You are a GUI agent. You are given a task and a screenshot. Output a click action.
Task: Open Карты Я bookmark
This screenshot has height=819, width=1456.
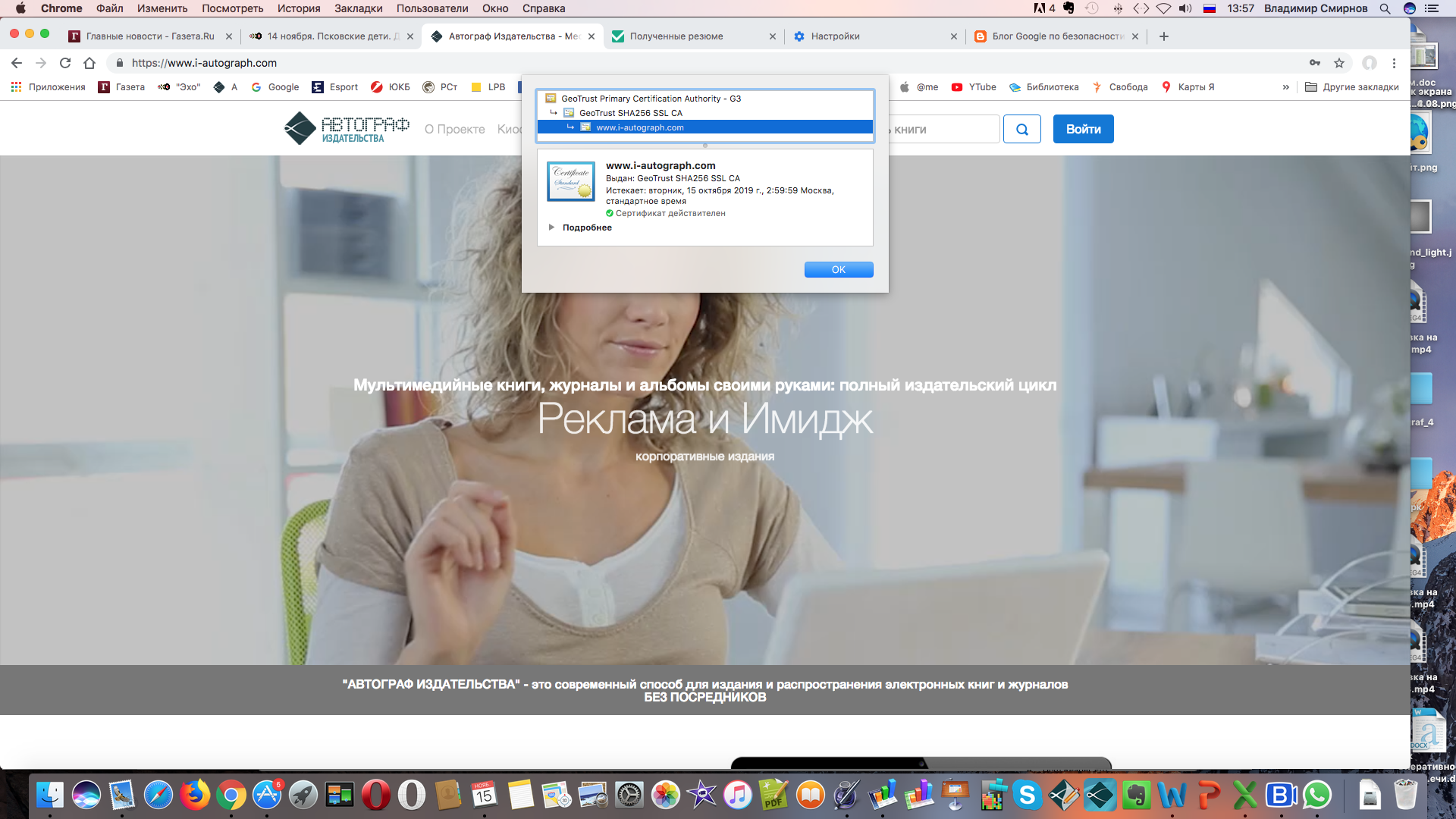pyautogui.click(x=1188, y=87)
